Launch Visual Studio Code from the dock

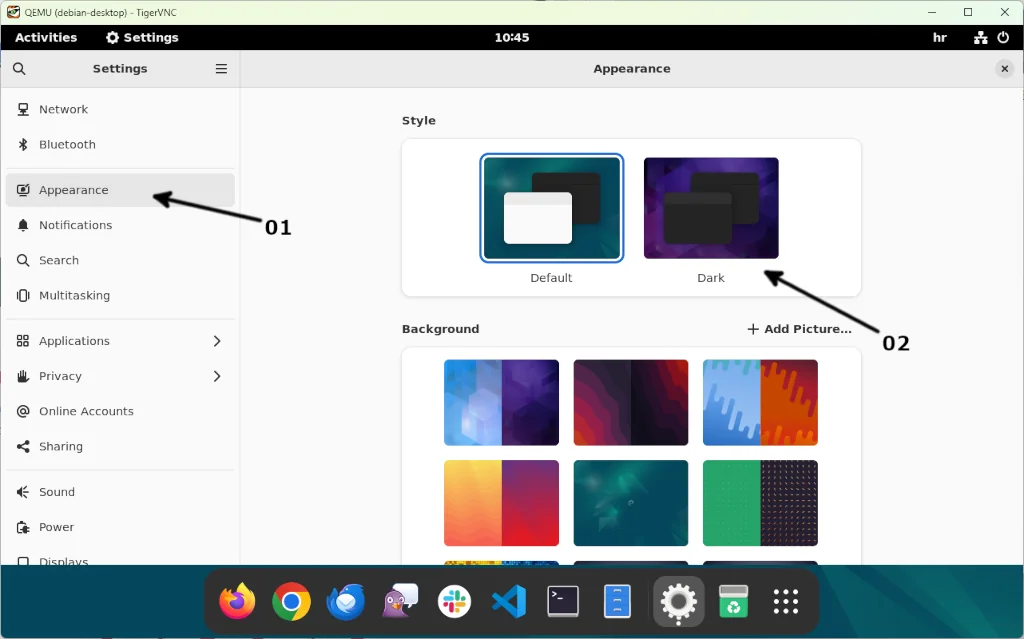(508, 601)
